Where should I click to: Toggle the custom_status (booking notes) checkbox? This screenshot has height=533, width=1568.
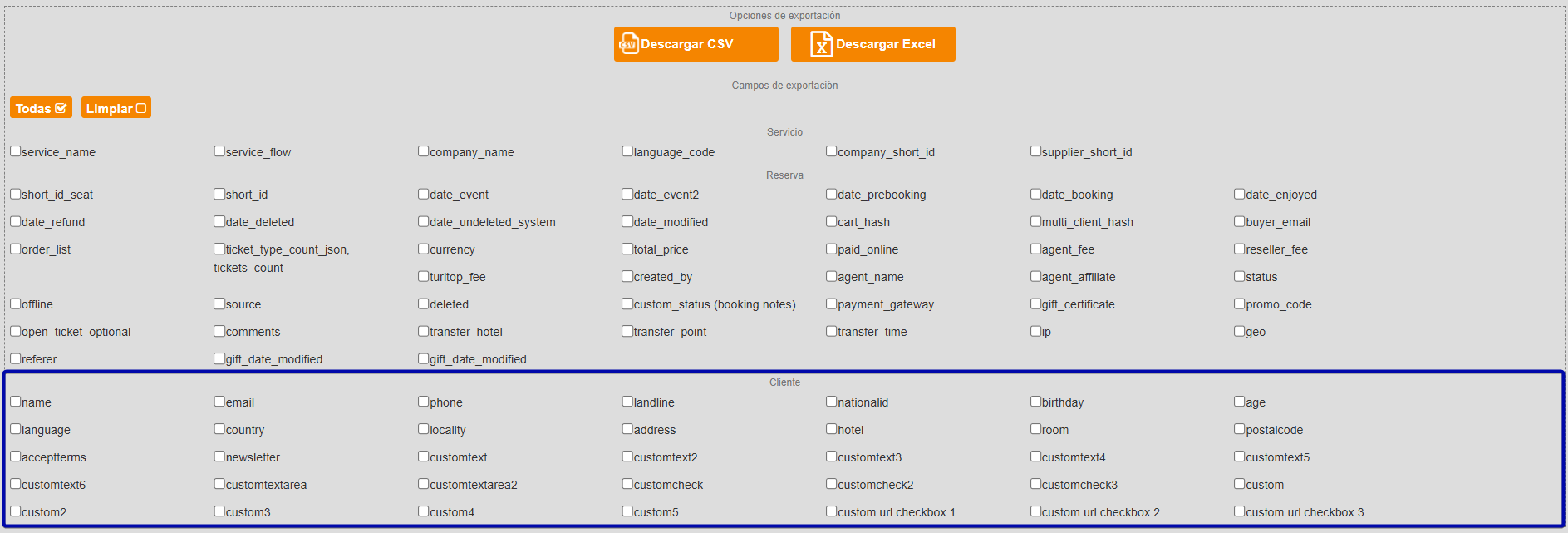click(628, 304)
